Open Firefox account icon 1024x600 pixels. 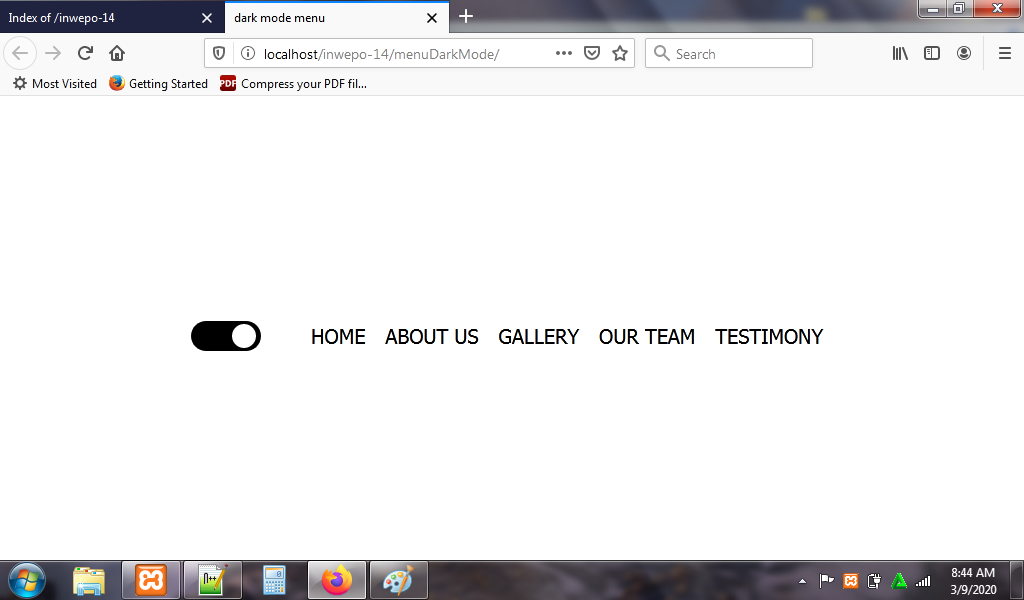tap(964, 54)
